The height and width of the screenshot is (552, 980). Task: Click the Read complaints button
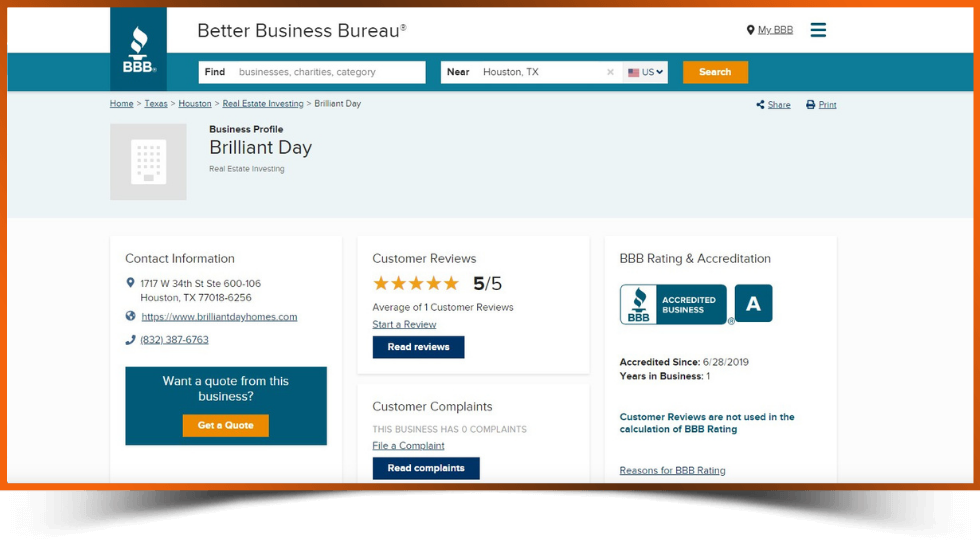tap(426, 468)
